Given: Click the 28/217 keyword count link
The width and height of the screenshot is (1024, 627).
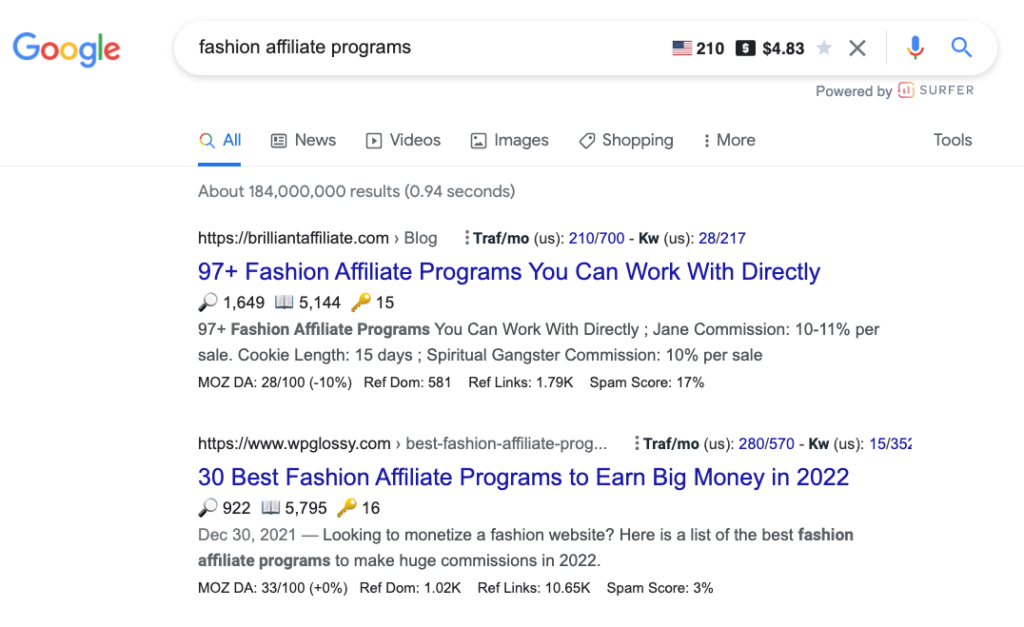Looking at the screenshot, I should coord(722,238).
